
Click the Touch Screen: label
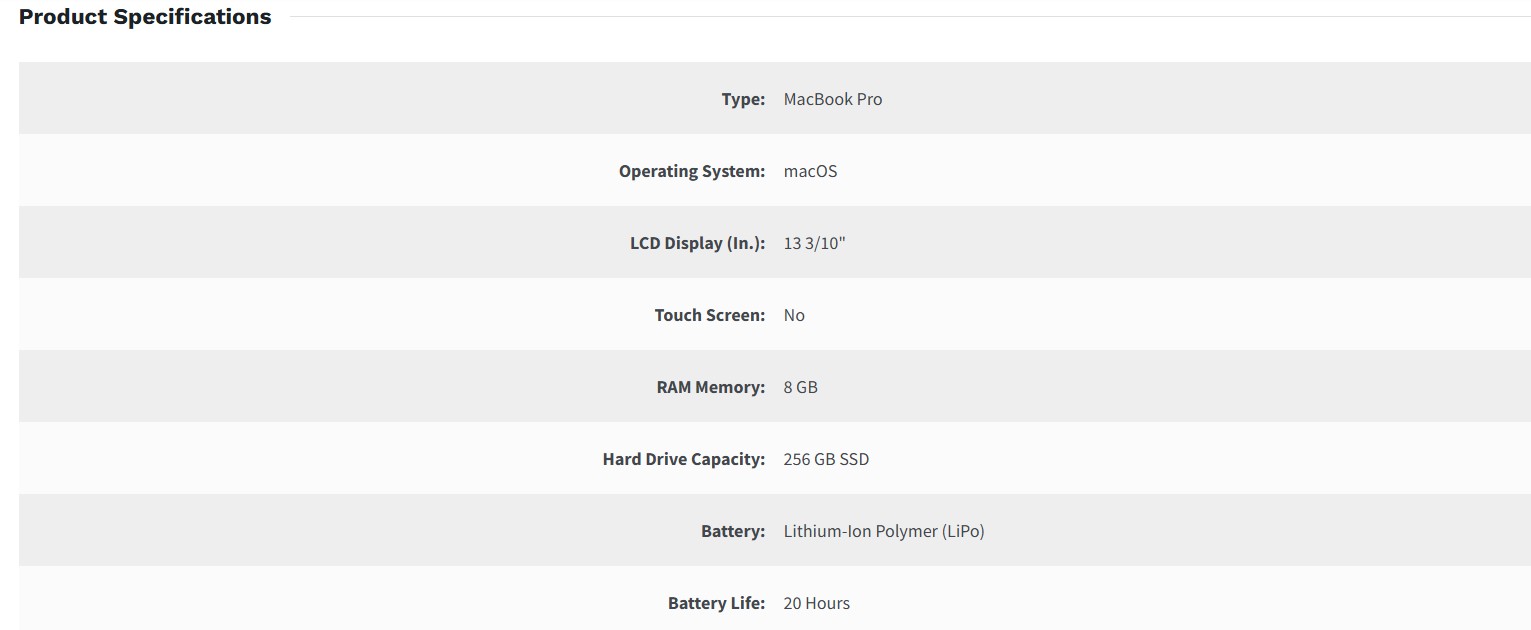[x=709, y=315]
